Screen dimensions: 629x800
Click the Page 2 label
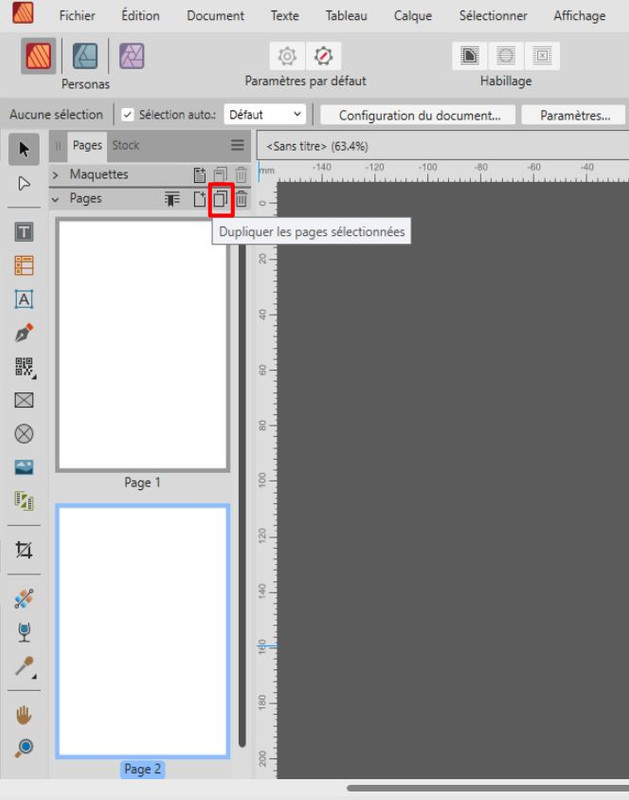(x=142, y=769)
